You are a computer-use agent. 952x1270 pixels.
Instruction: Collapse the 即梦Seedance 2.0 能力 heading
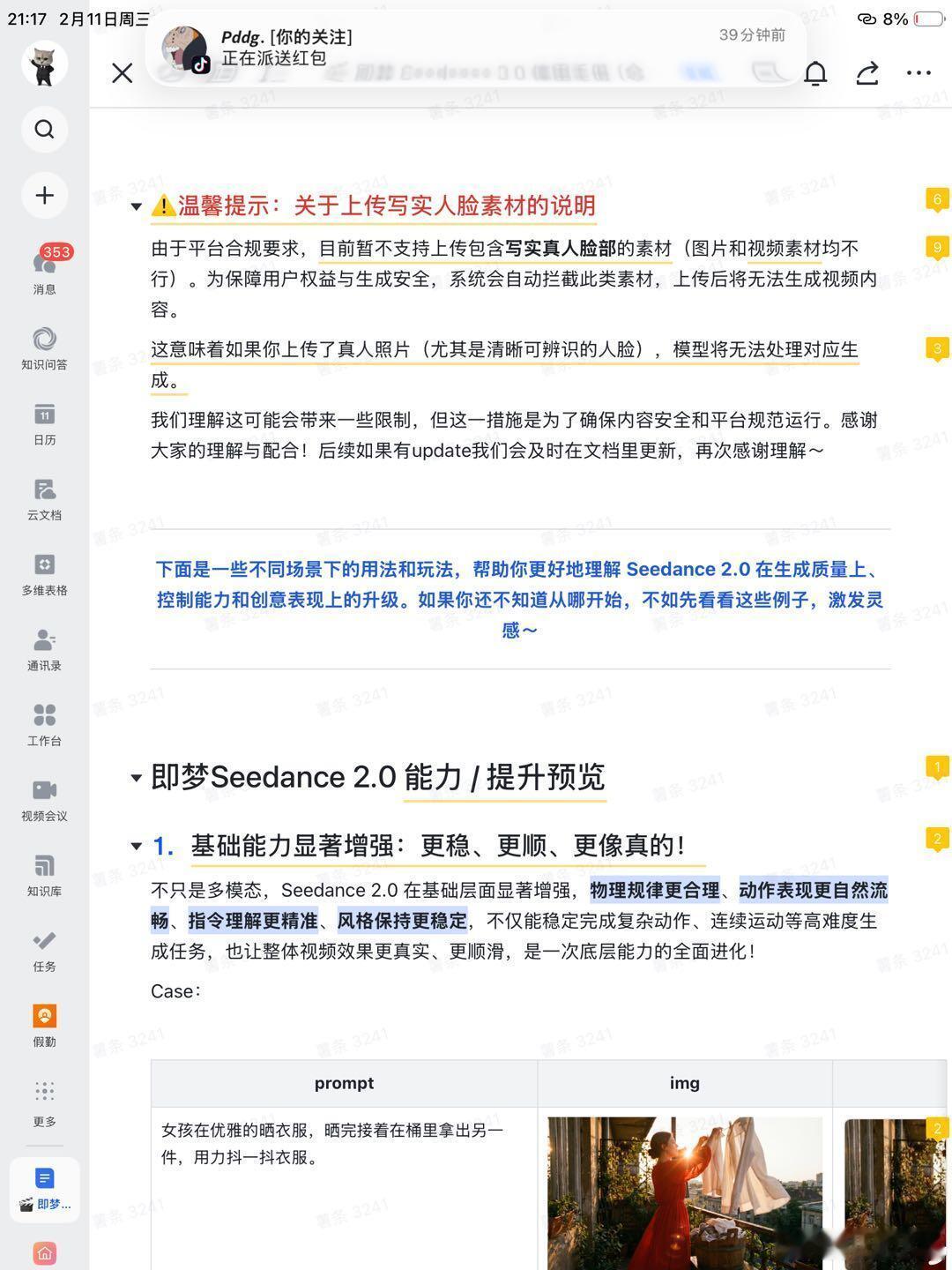click(x=136, y=778)
